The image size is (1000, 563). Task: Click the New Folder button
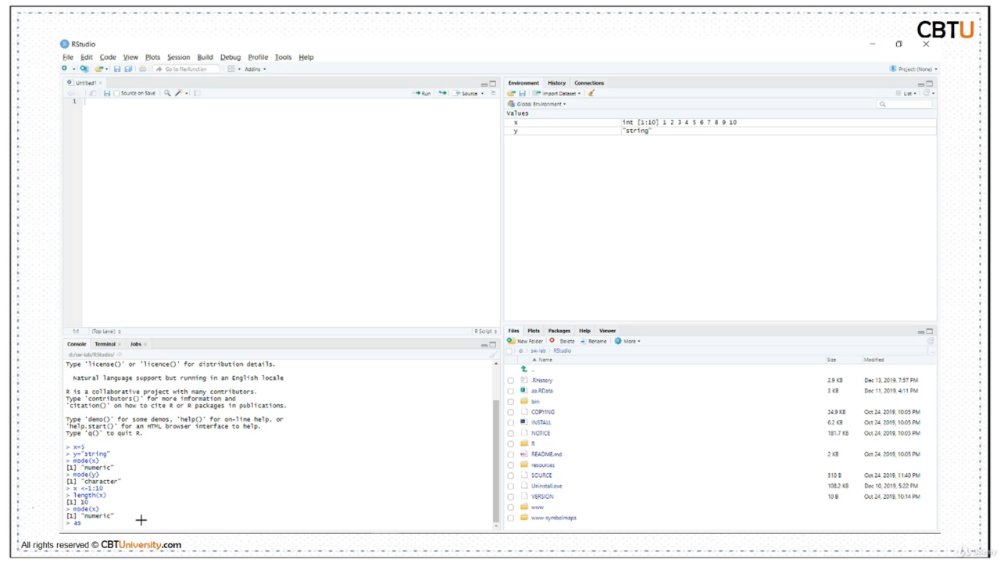click(525, 341)
